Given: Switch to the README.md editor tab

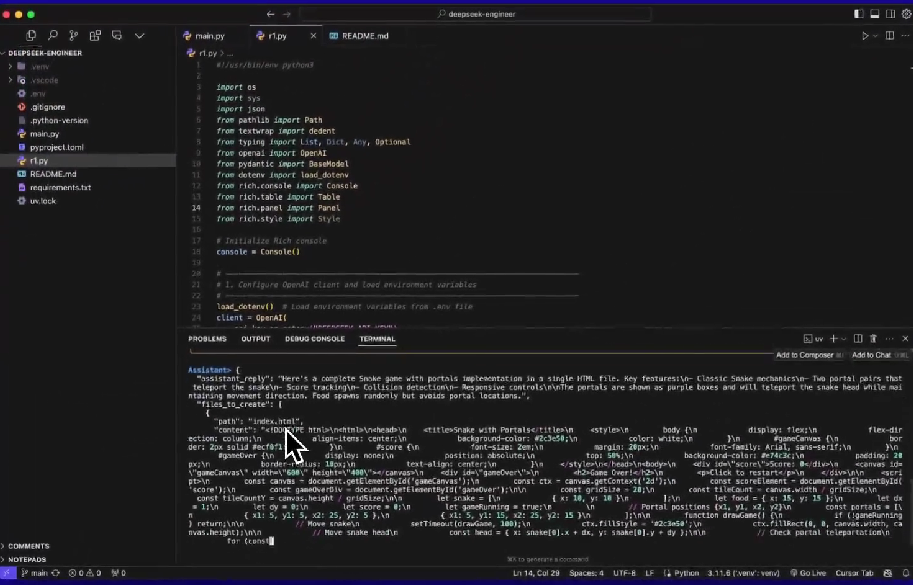Looking at the screenshot, I should (359, 36).
